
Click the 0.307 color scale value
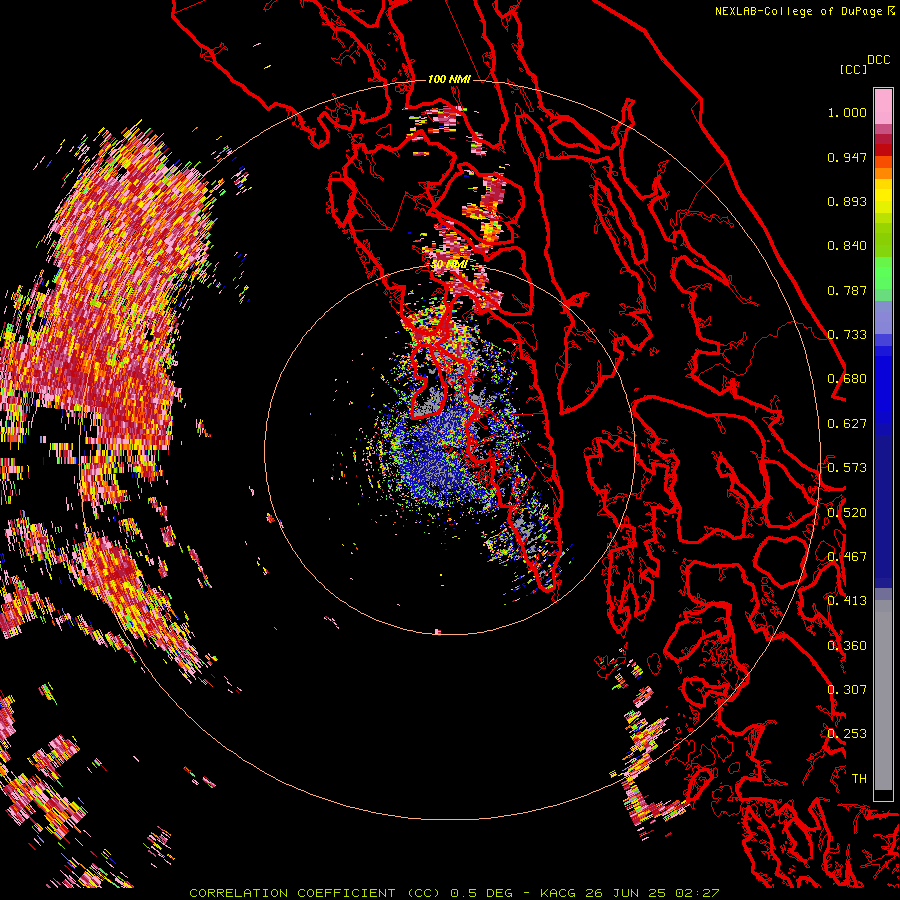tap(847, 689)
